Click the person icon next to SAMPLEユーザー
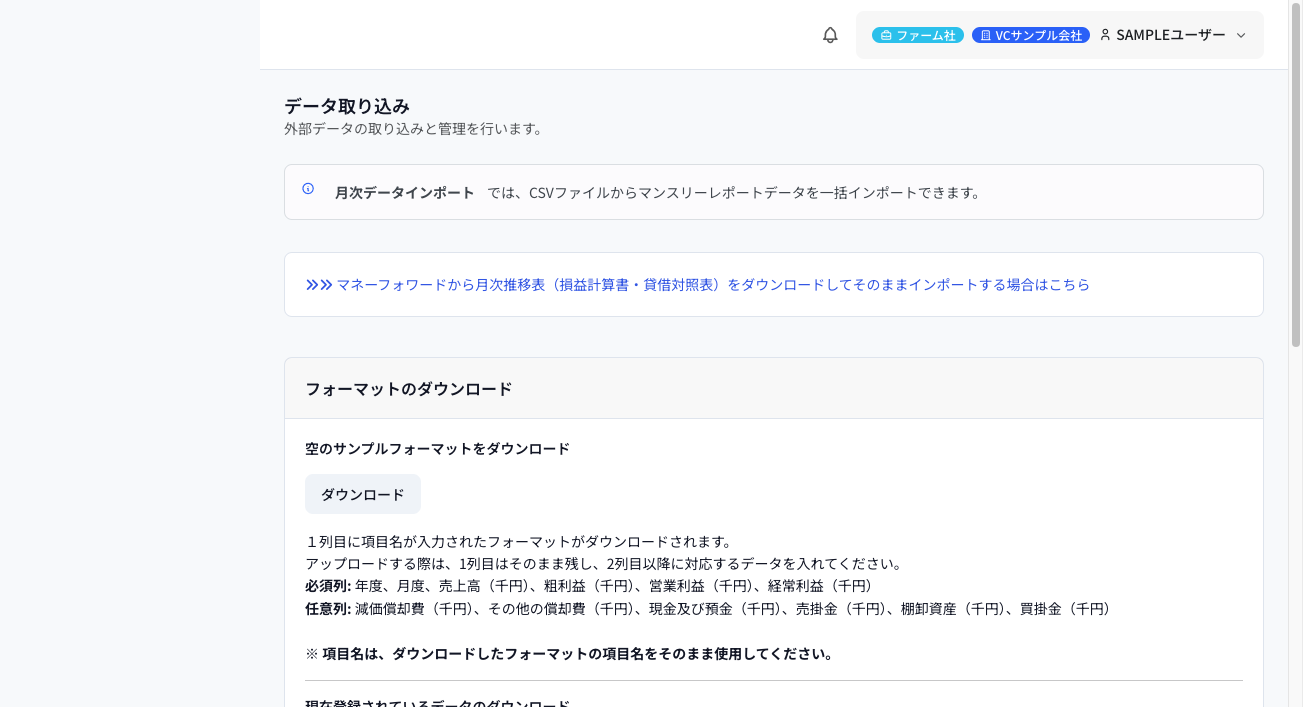This screenshot has width=1303, height=707. pos(1104,34)
